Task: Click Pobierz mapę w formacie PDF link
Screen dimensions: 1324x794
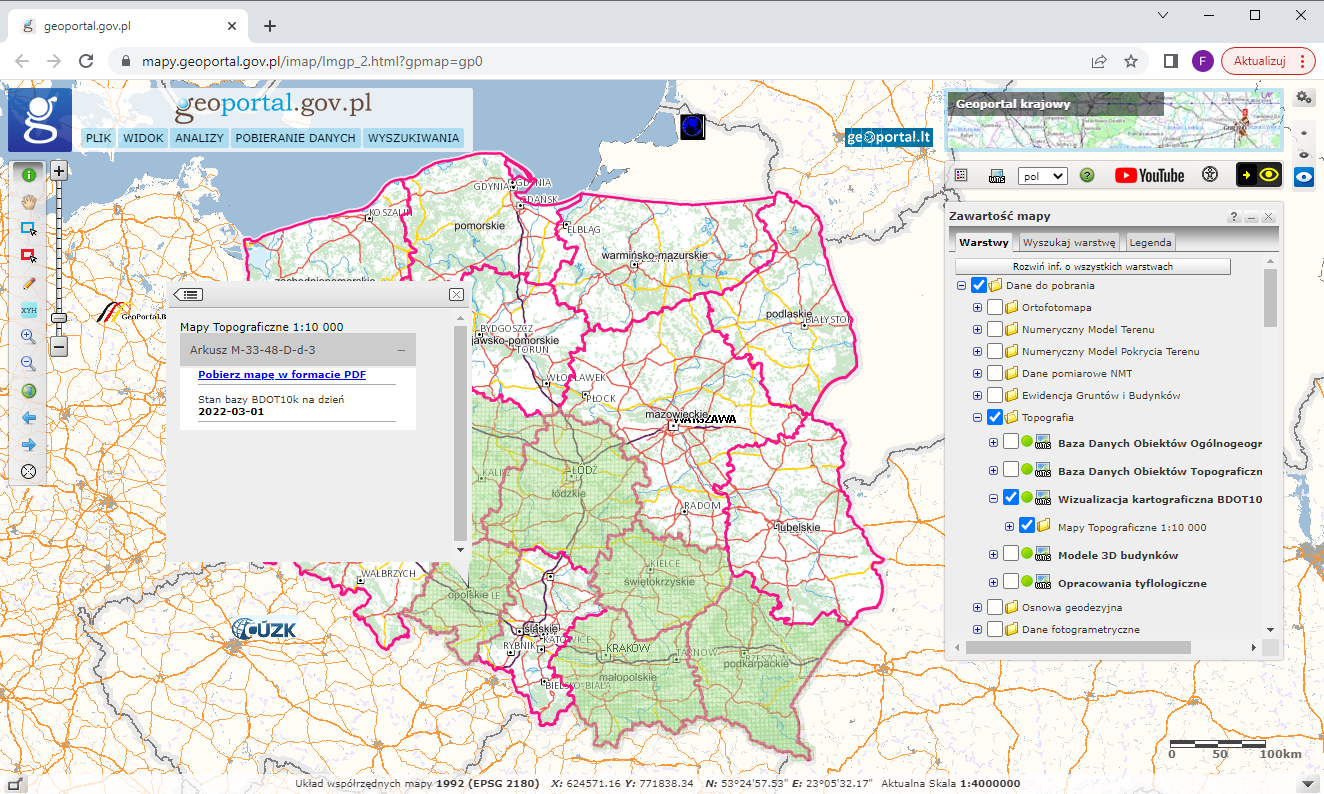Action: pos(282,375)
